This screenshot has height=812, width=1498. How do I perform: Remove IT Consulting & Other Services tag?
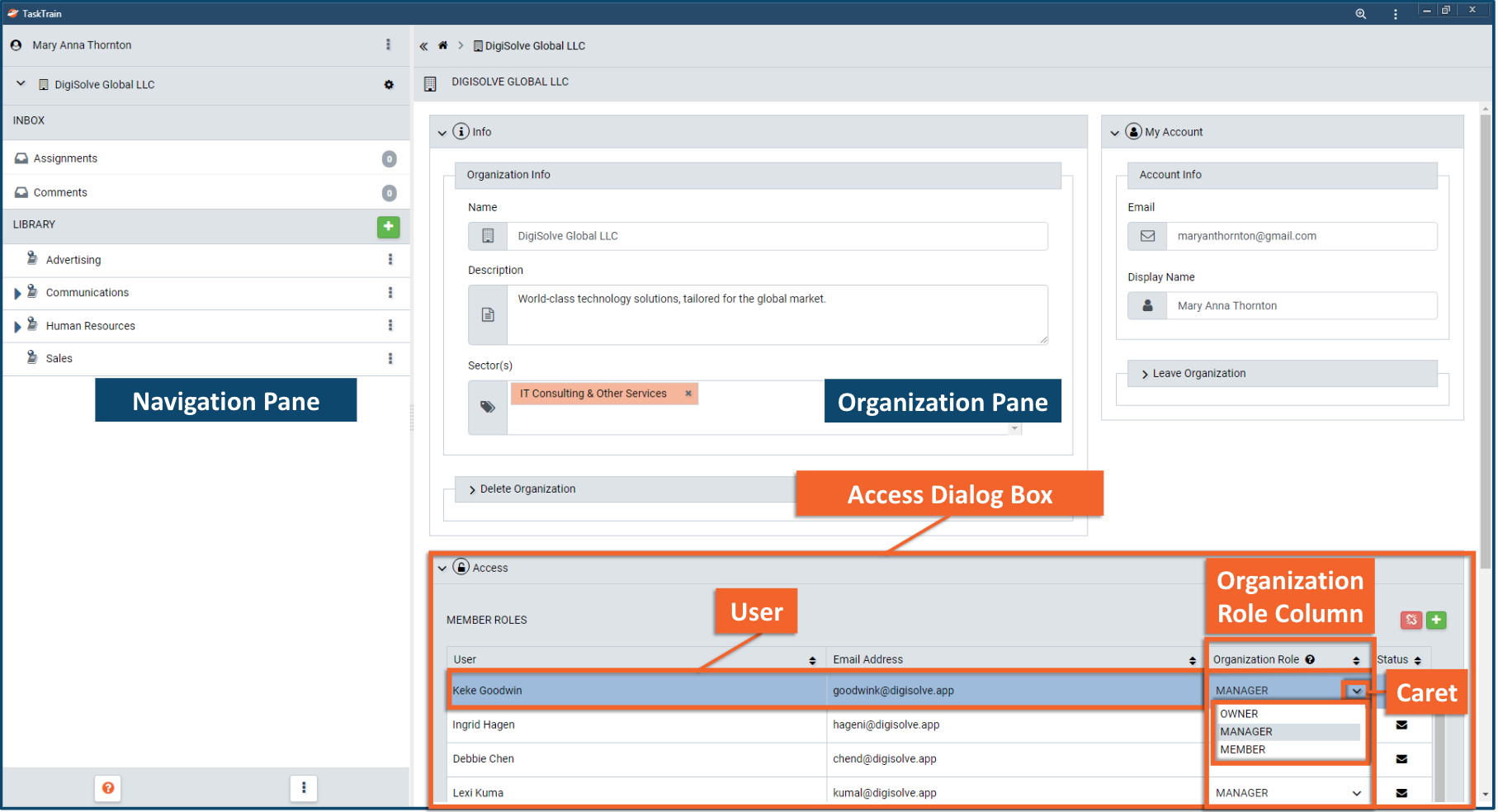point(688,394)
